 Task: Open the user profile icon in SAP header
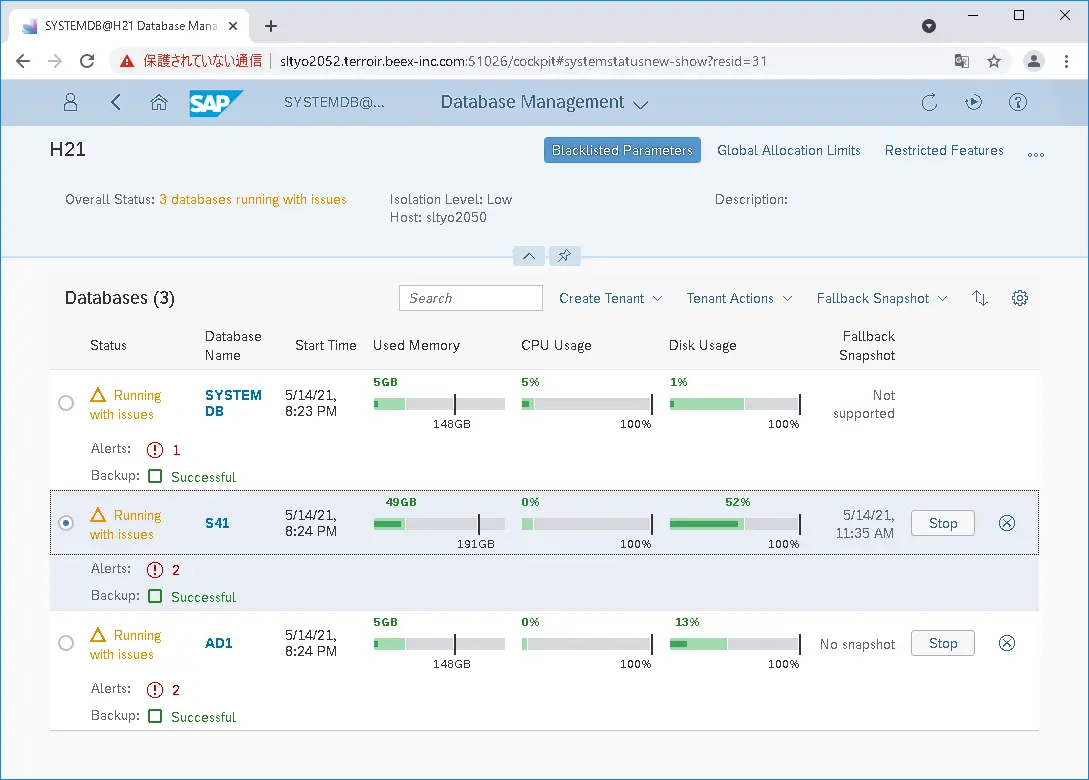point(70,103)
